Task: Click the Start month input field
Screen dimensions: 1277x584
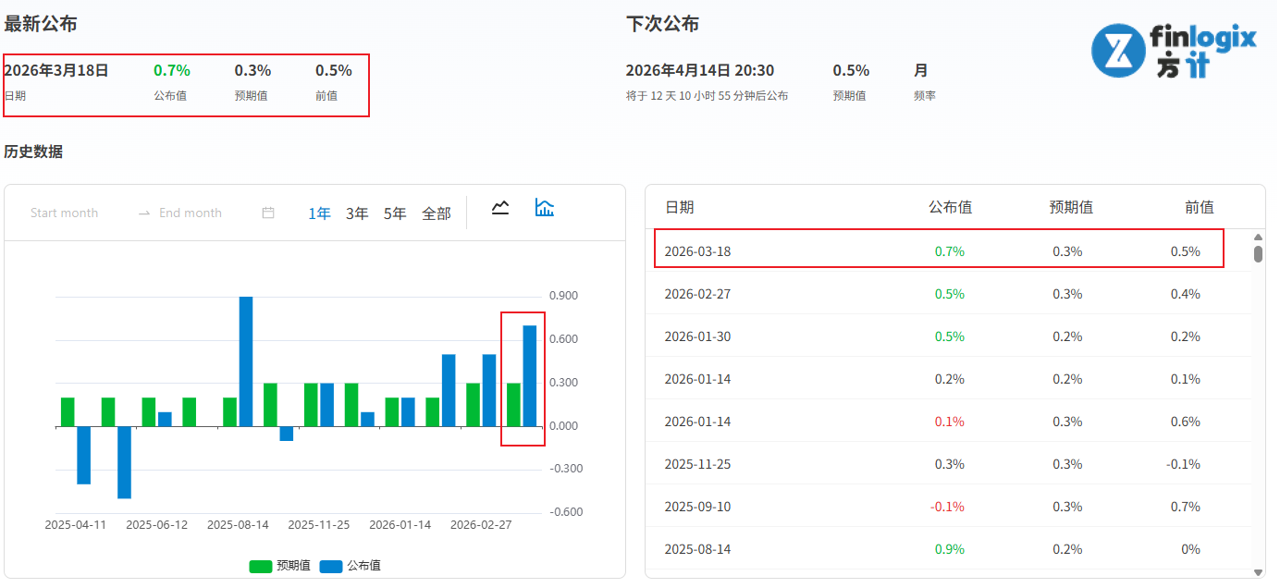Action: (65, 213)
